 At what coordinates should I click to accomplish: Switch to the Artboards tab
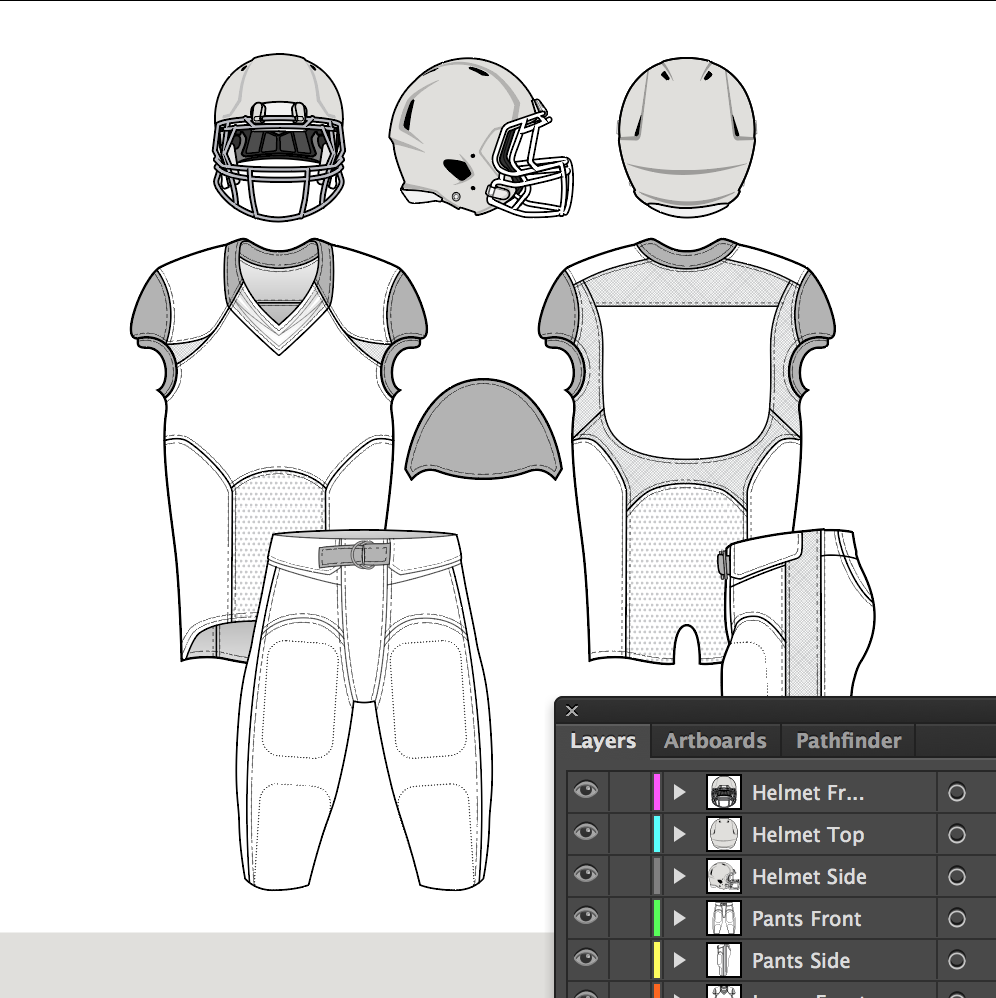coord(715,740)
